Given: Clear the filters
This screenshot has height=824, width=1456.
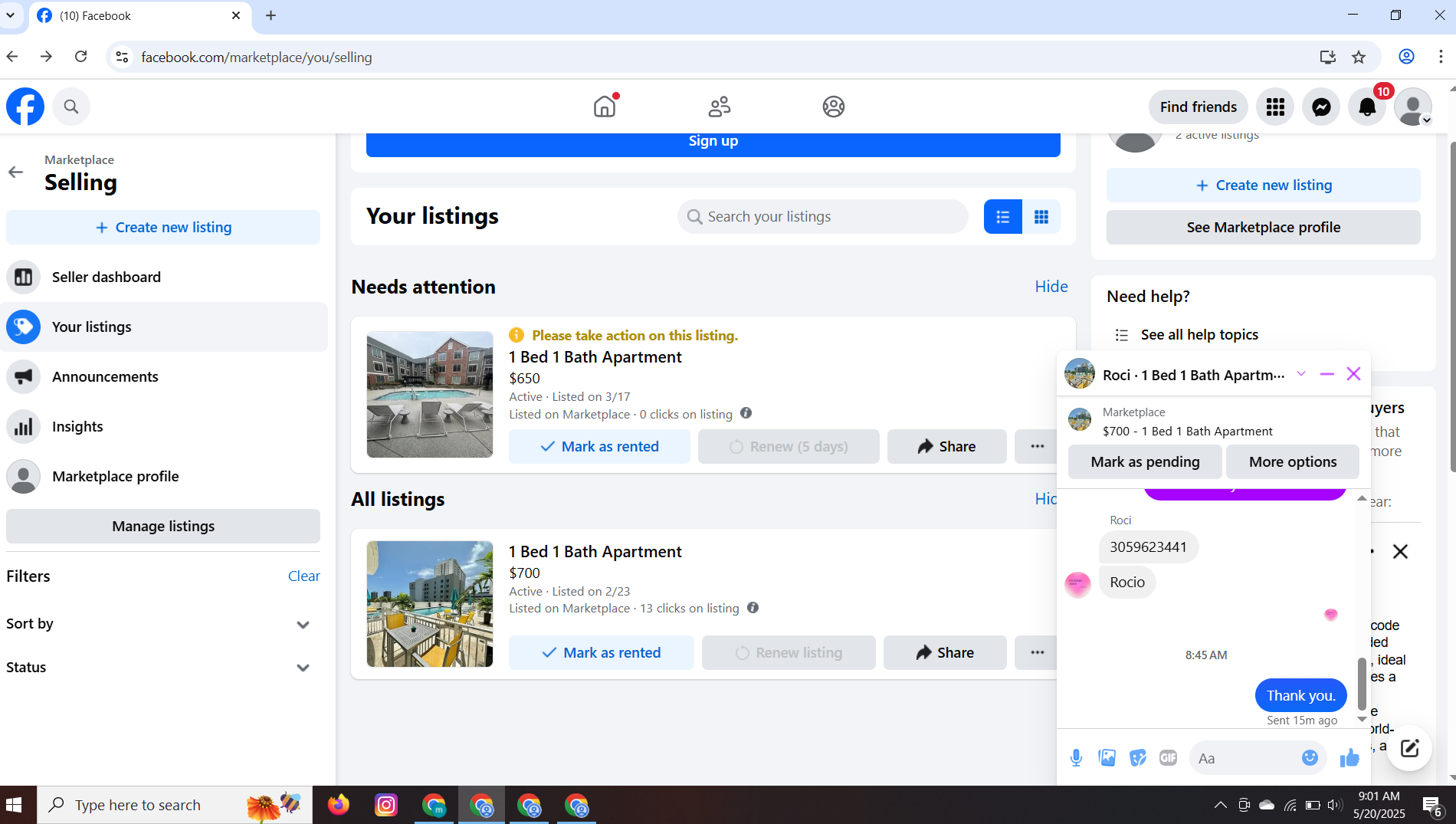Looking at the screenshot, I should pos(303,576).
